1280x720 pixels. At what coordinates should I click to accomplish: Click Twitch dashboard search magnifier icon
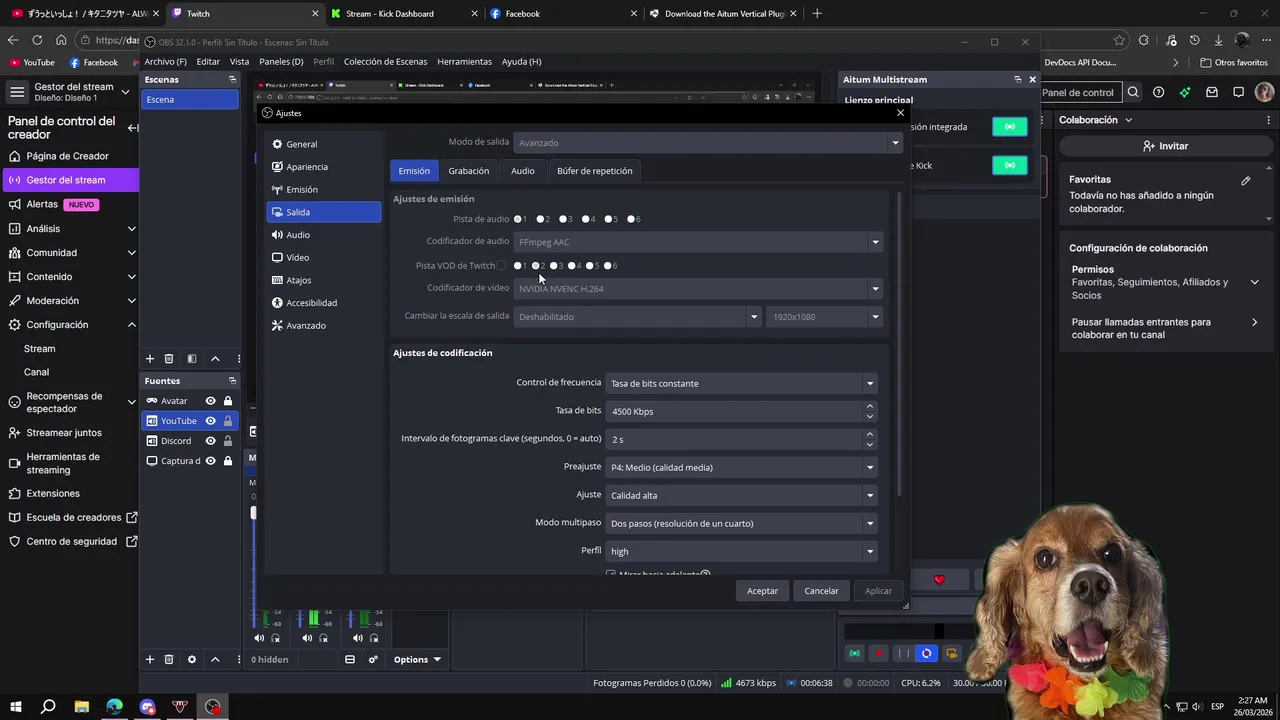click(1133, 92)
